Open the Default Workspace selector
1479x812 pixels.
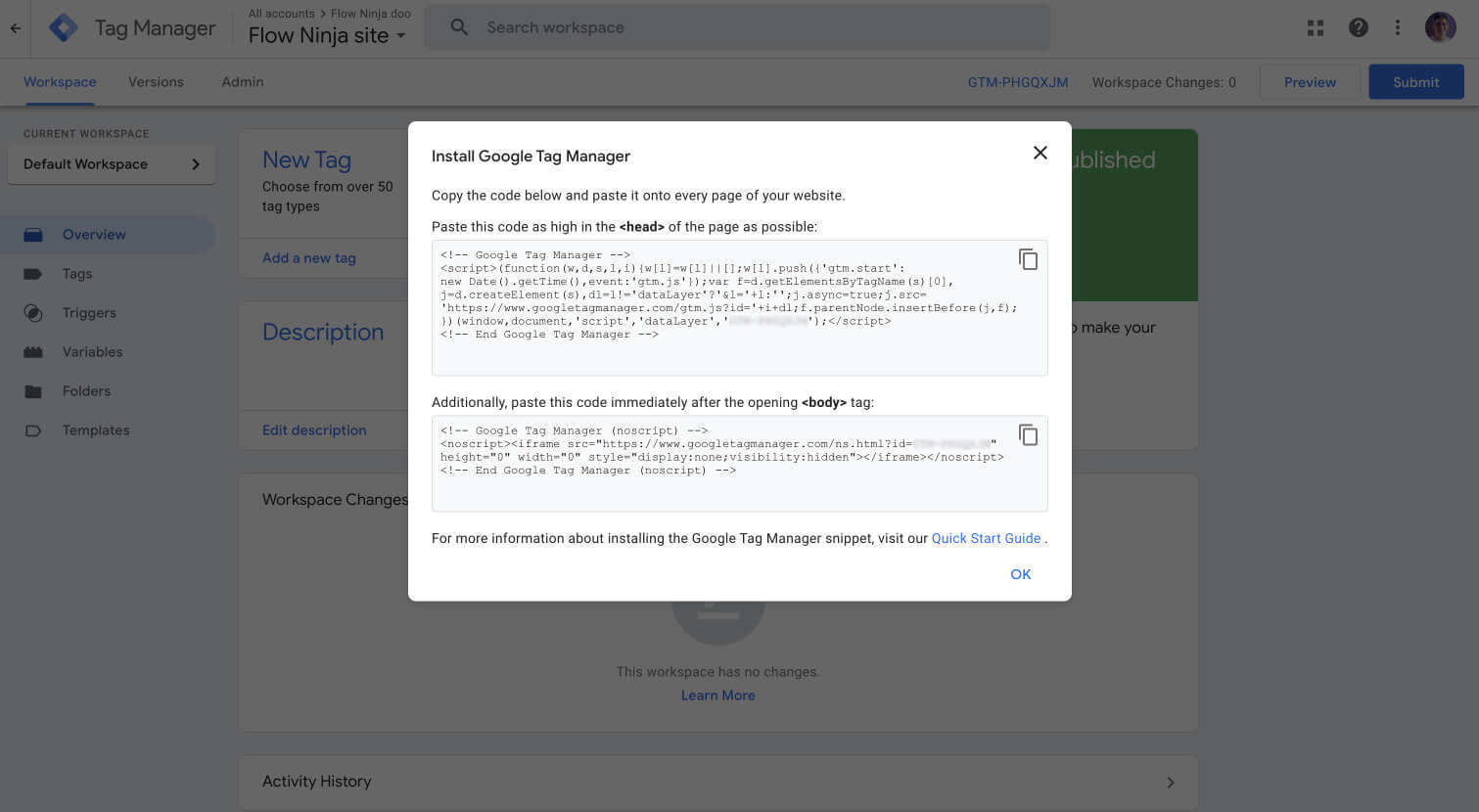pos(112,164)
